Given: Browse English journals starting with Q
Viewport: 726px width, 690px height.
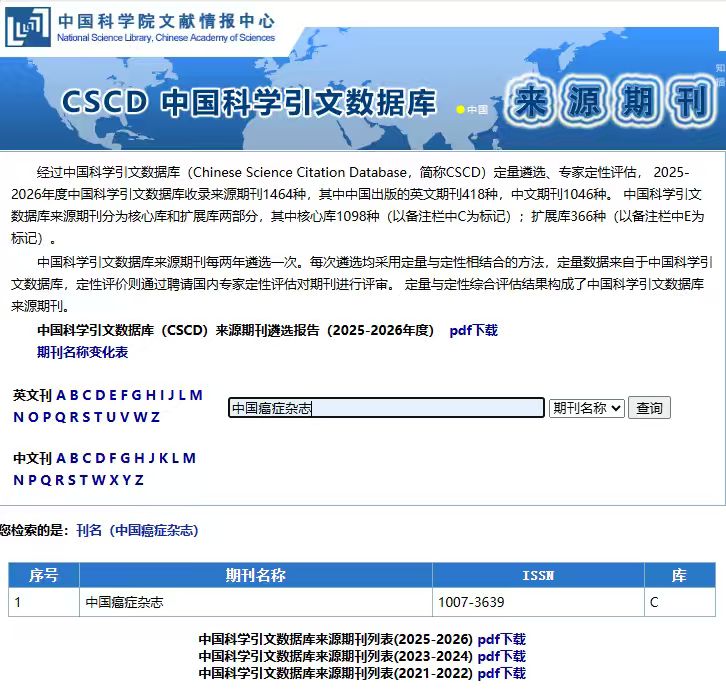Looking at the screenshot, I should [x=61, y=417].
